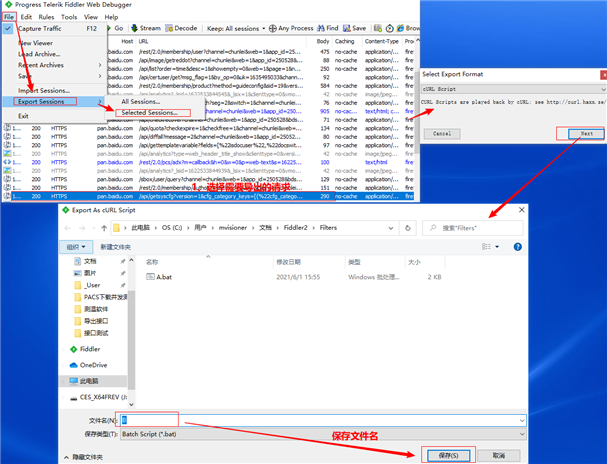This screenshot has height=464, width=607.
Task: Open the Organize dropdown button
Action: [76, 247]
